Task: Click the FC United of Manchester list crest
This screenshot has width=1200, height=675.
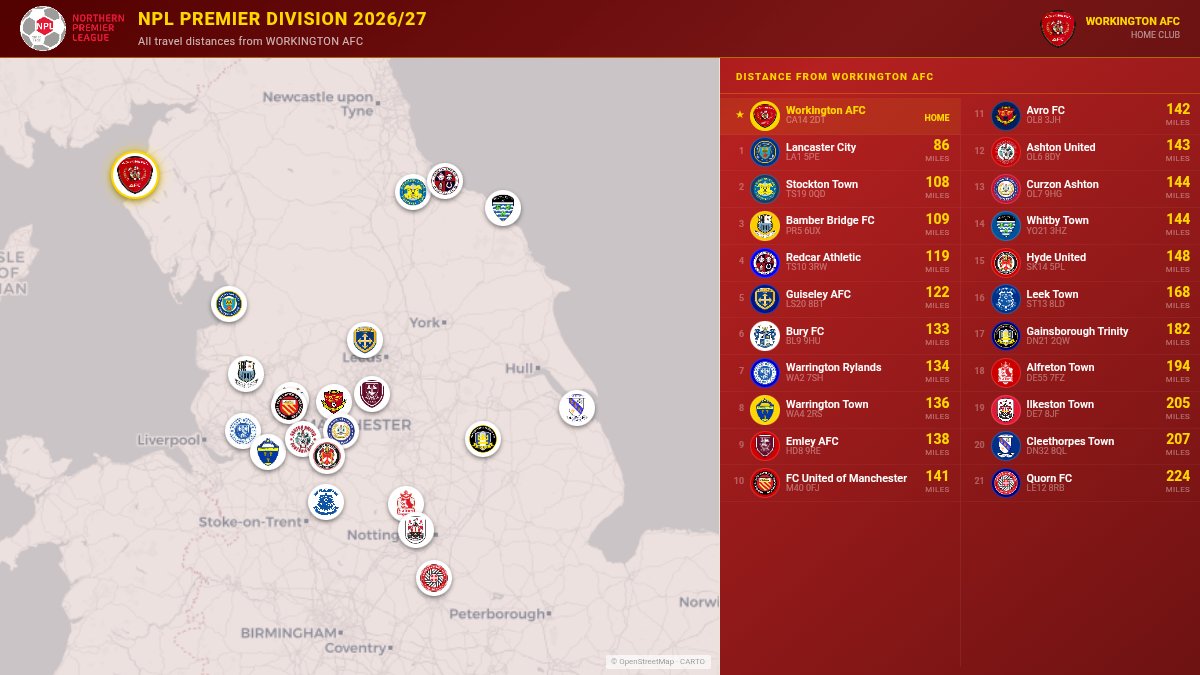Action: [765, 483]
